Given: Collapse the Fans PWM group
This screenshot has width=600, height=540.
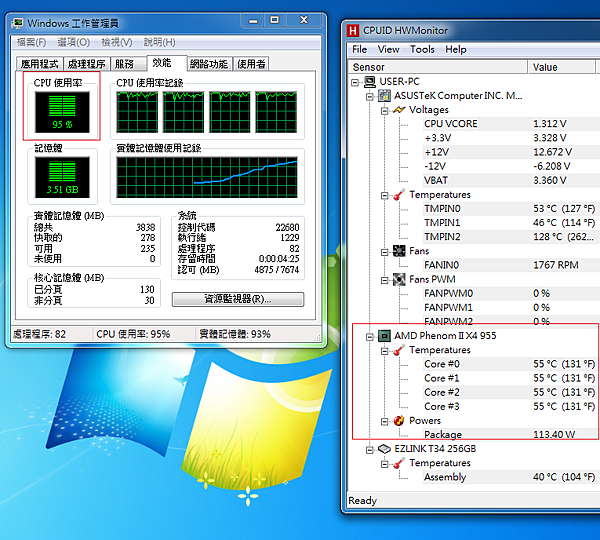Looking at the screenshot, I should (385, 281).
